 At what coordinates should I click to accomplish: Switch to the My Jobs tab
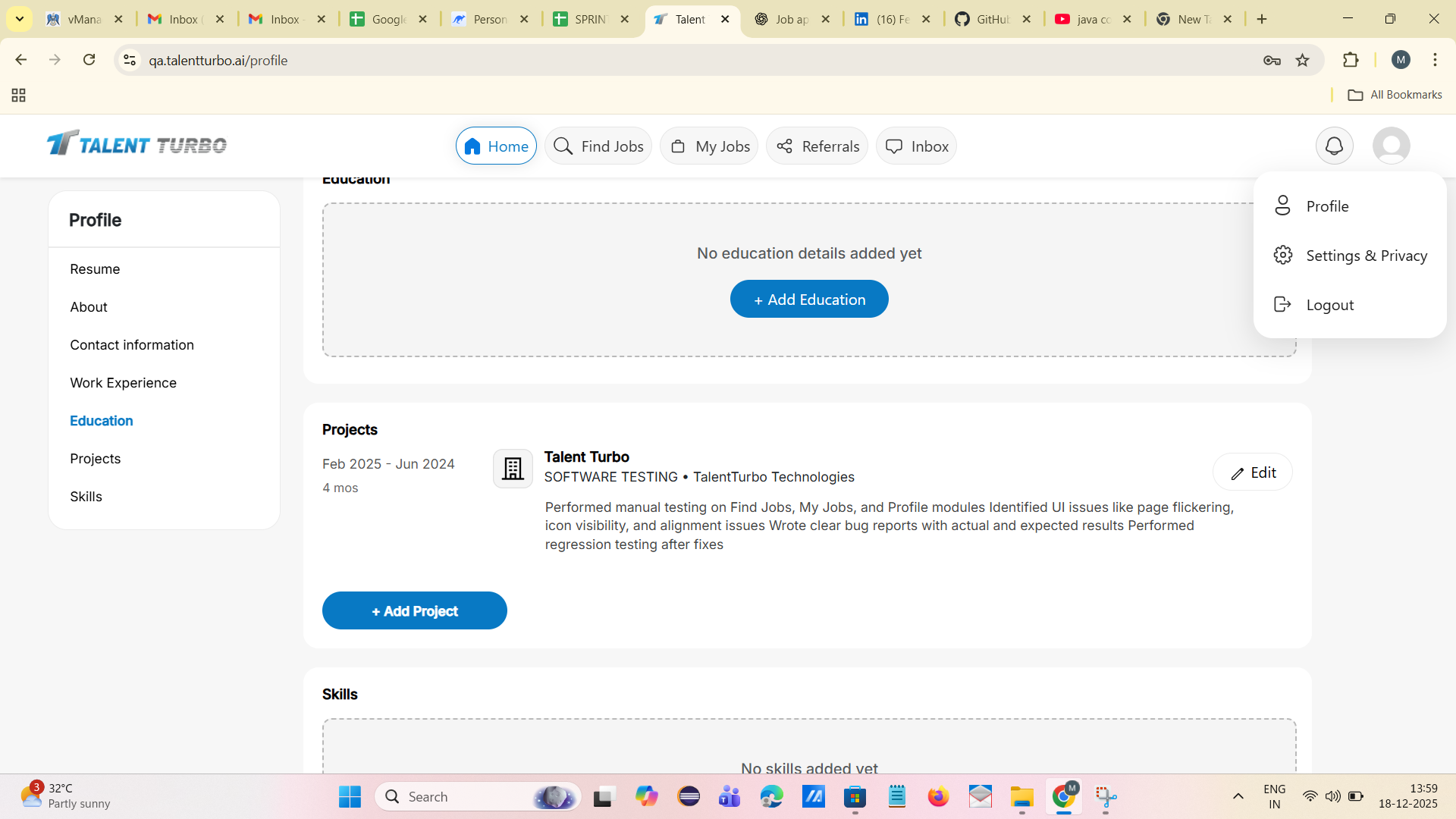click(709, 146)
